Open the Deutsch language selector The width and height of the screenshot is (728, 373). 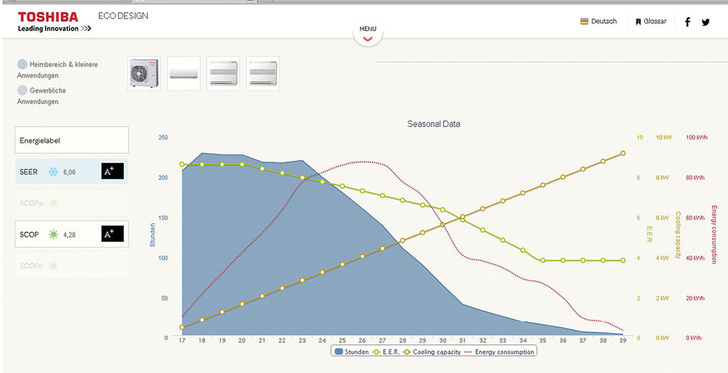click(598, 21)
